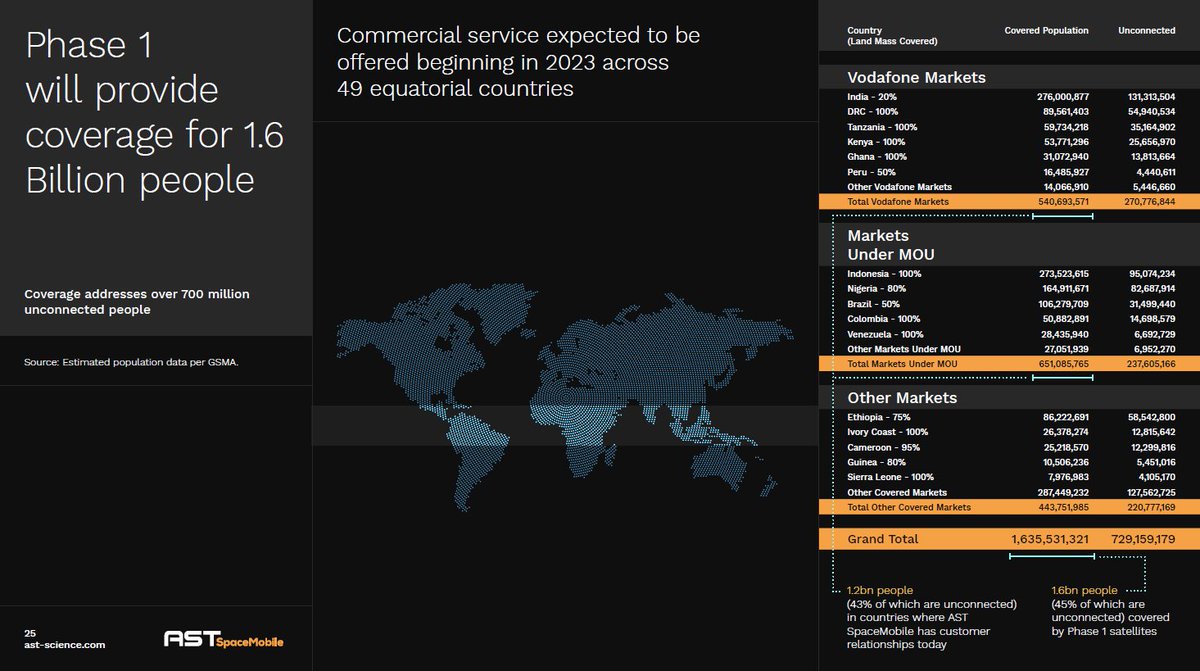Click the 'Cameroon - 95%' row label
Viewport: 1200px width, 671px height.
click(x=884, y=447)
